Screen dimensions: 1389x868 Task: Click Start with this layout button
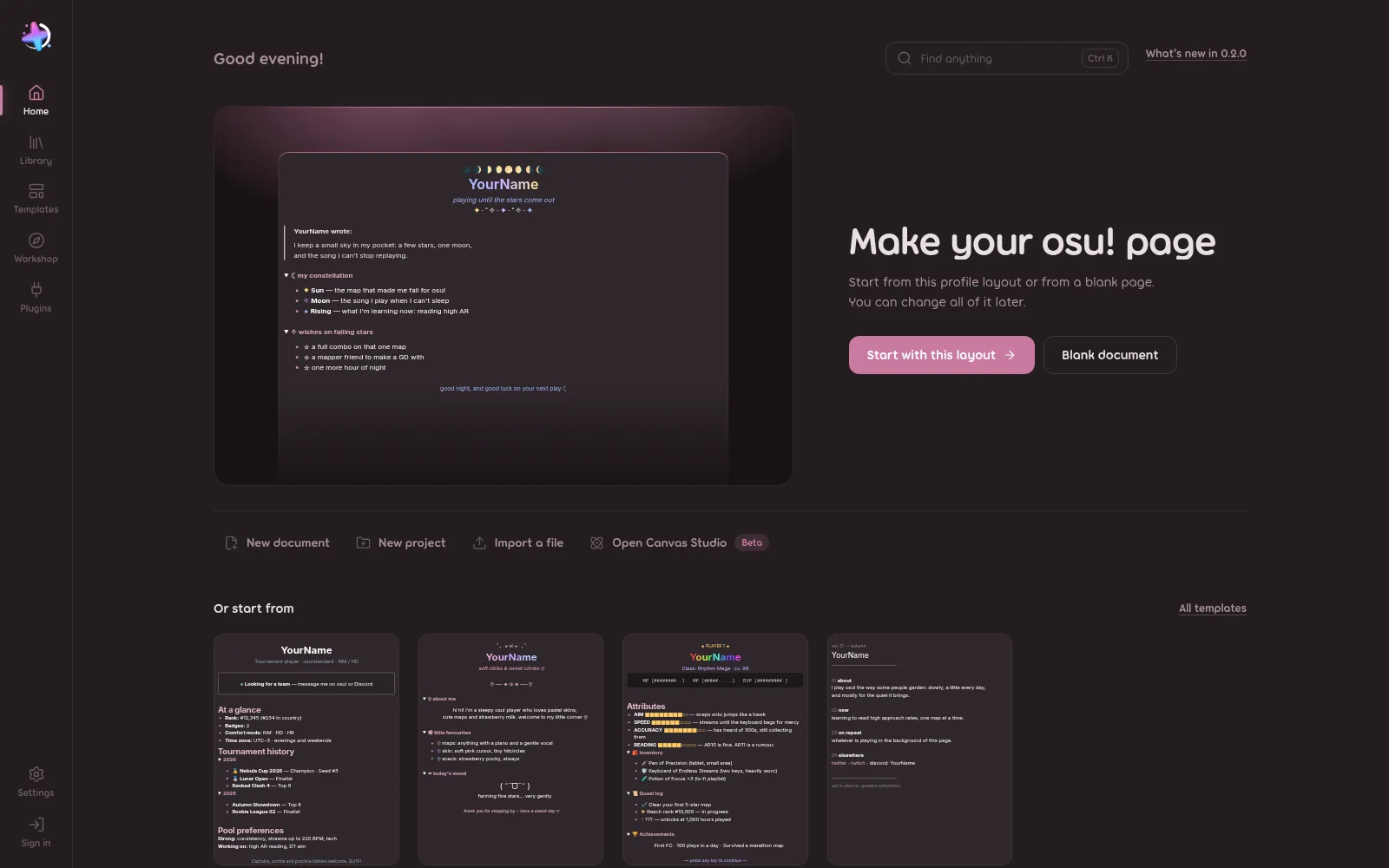pyautogui.click(x=941, y=355)
